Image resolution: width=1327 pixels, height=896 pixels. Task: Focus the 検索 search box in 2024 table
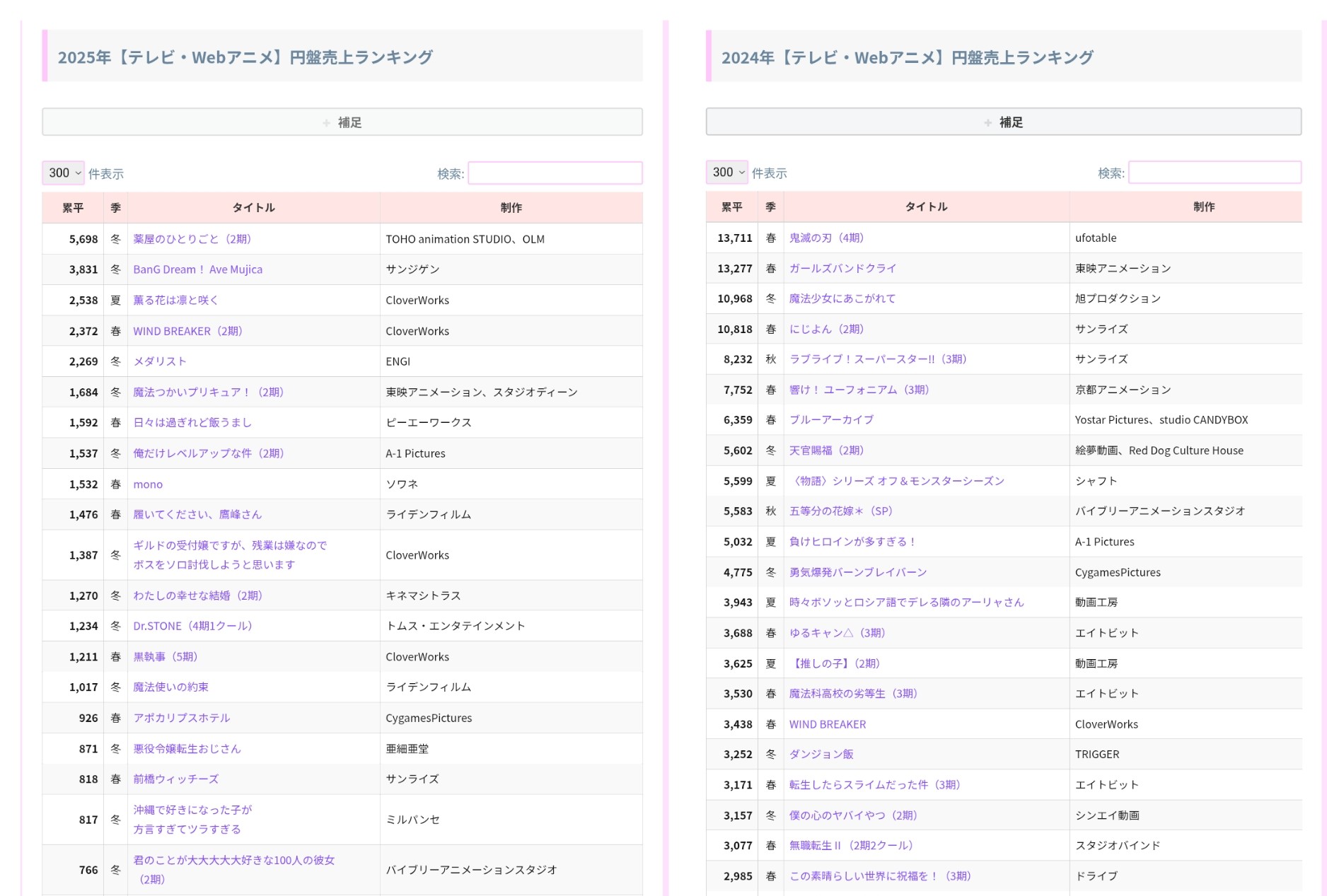pyautogui.click(x=1215, y=173)
